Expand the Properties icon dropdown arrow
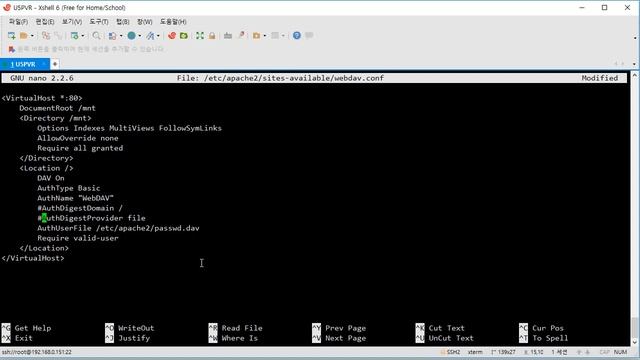The width and height of the screenshot is (640, 360). [x=83, y=36]
